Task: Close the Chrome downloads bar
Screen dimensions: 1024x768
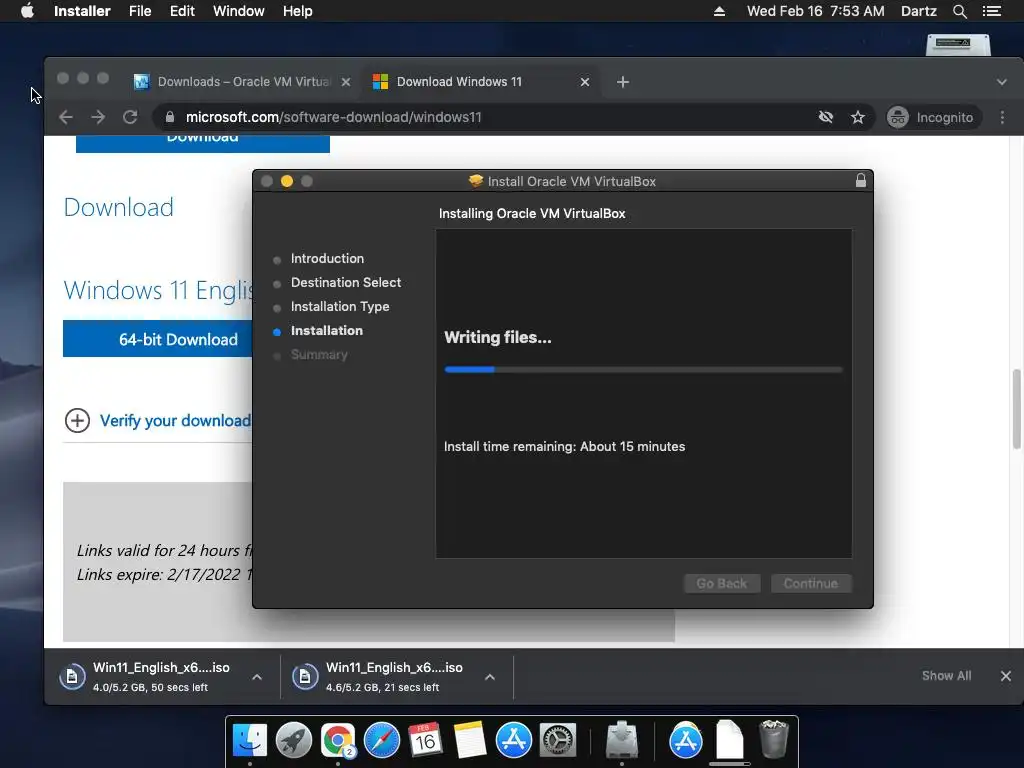Action: tap(1006, 676)
